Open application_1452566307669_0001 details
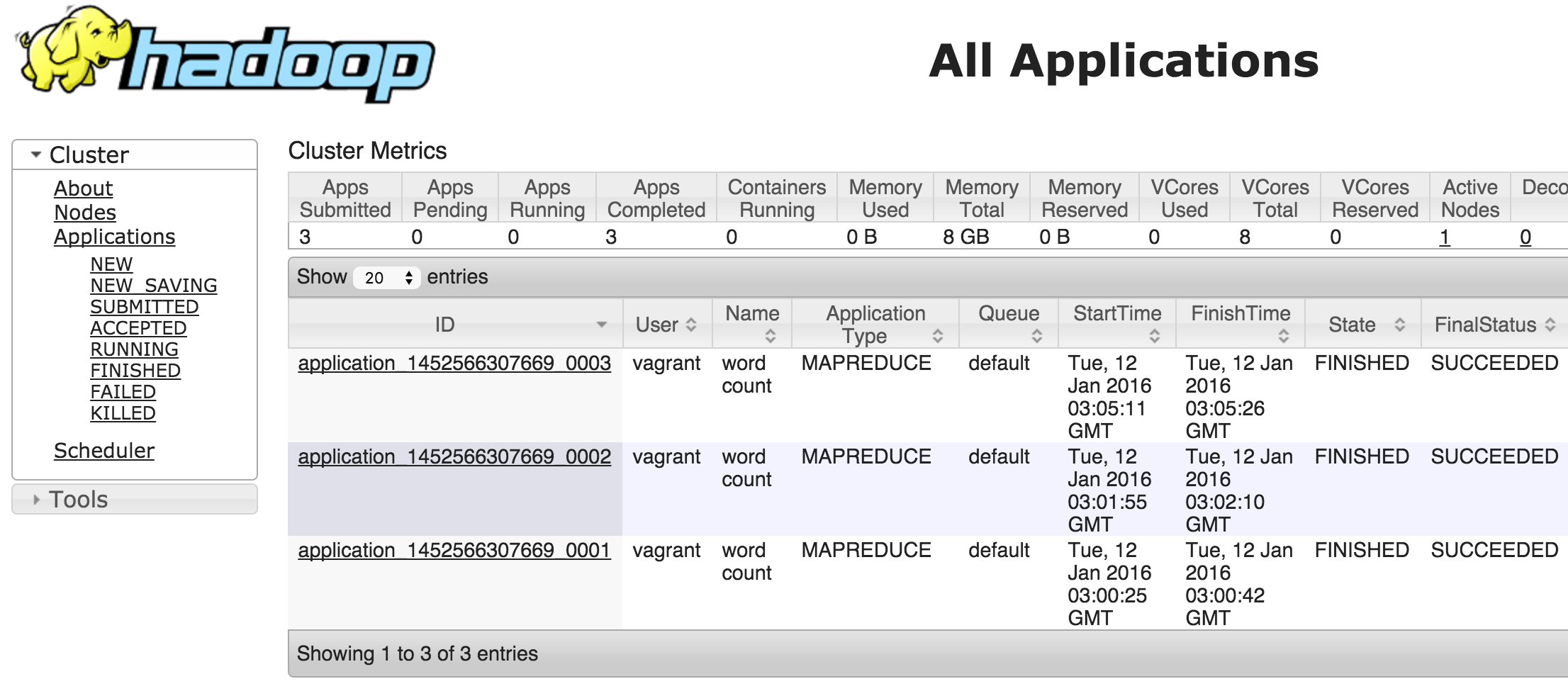The height and width of the screenshot is (696, 1568). 454,550
